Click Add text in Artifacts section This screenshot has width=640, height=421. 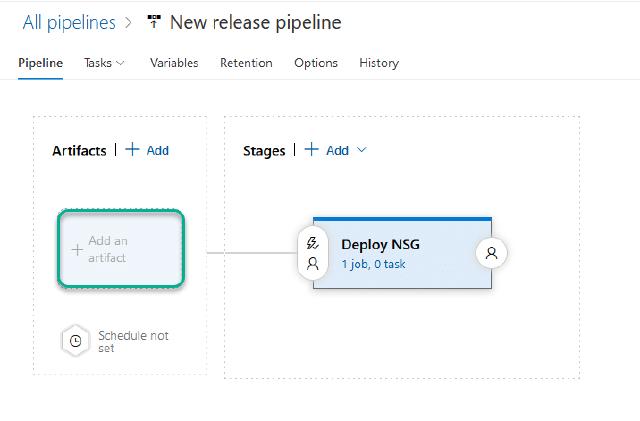pyautogui.click(x=157, y=150)
